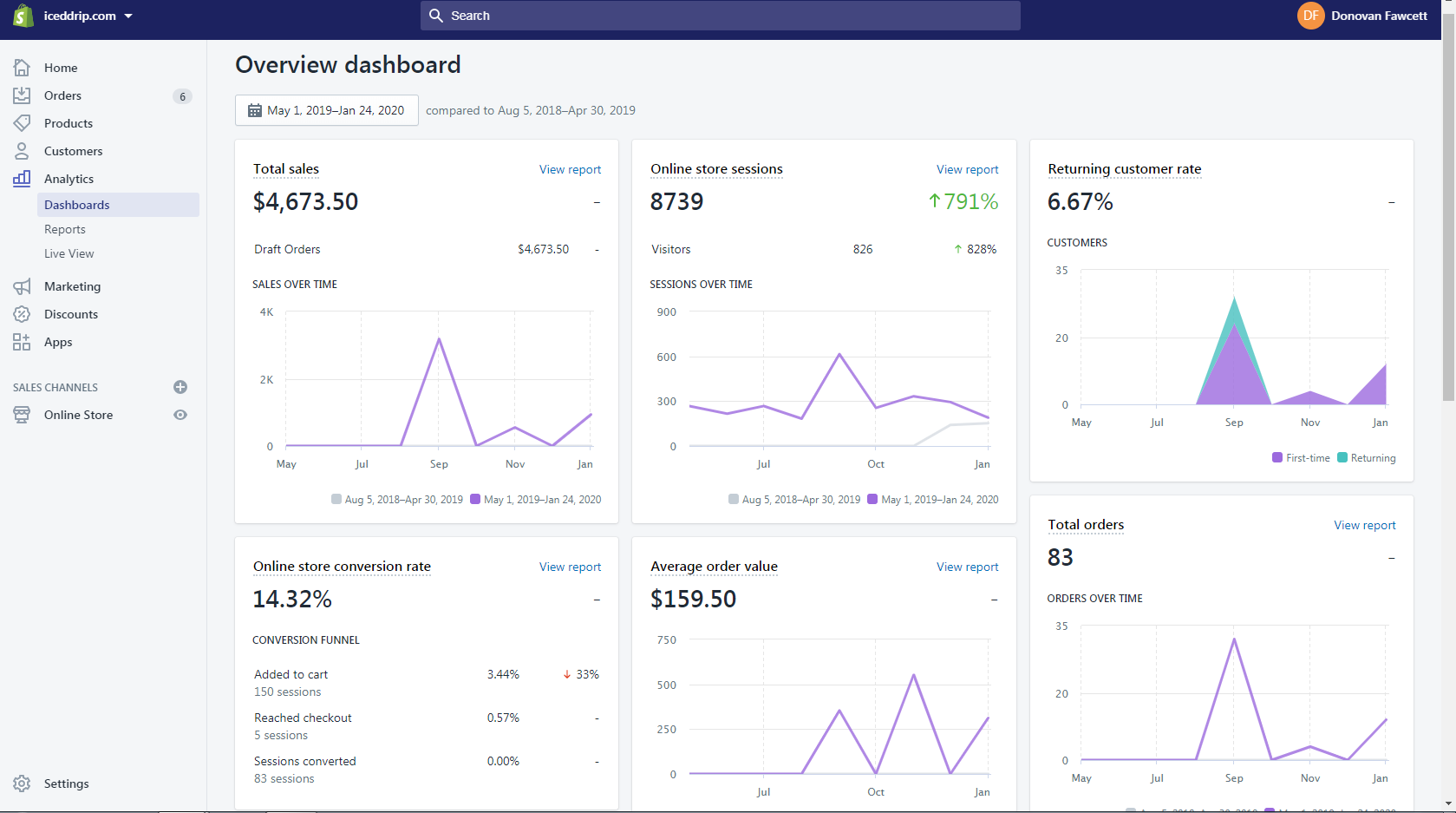Click scrollbar down arrow
1456x813 pixels.
pos(1448,805)
